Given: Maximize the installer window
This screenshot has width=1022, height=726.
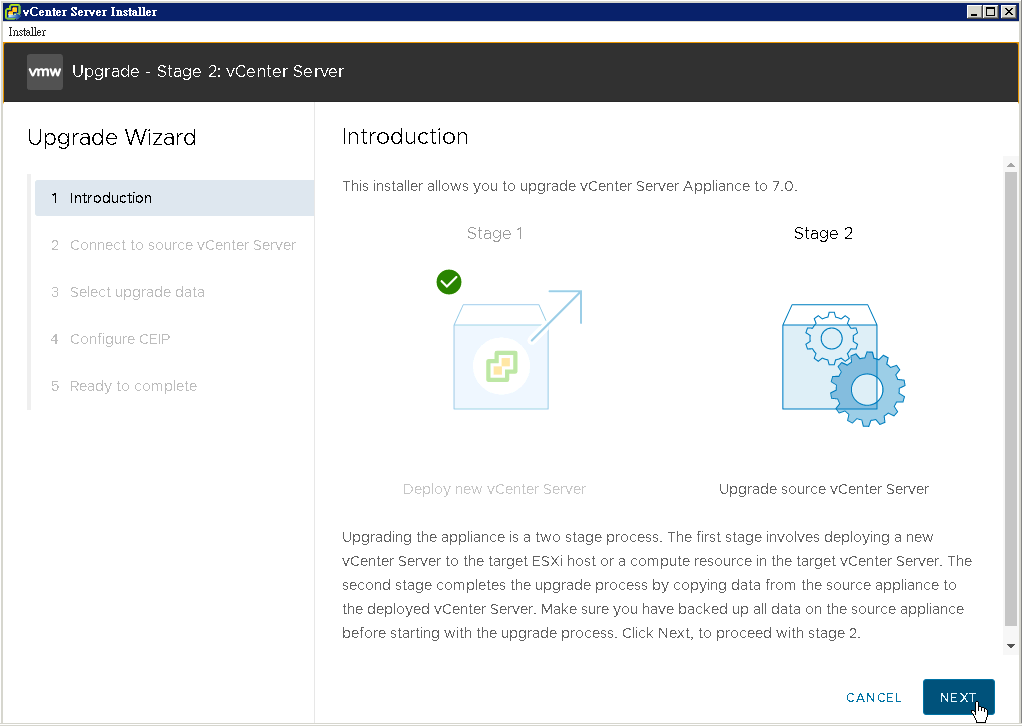Looking at the screenshot, I should (989, 12).
